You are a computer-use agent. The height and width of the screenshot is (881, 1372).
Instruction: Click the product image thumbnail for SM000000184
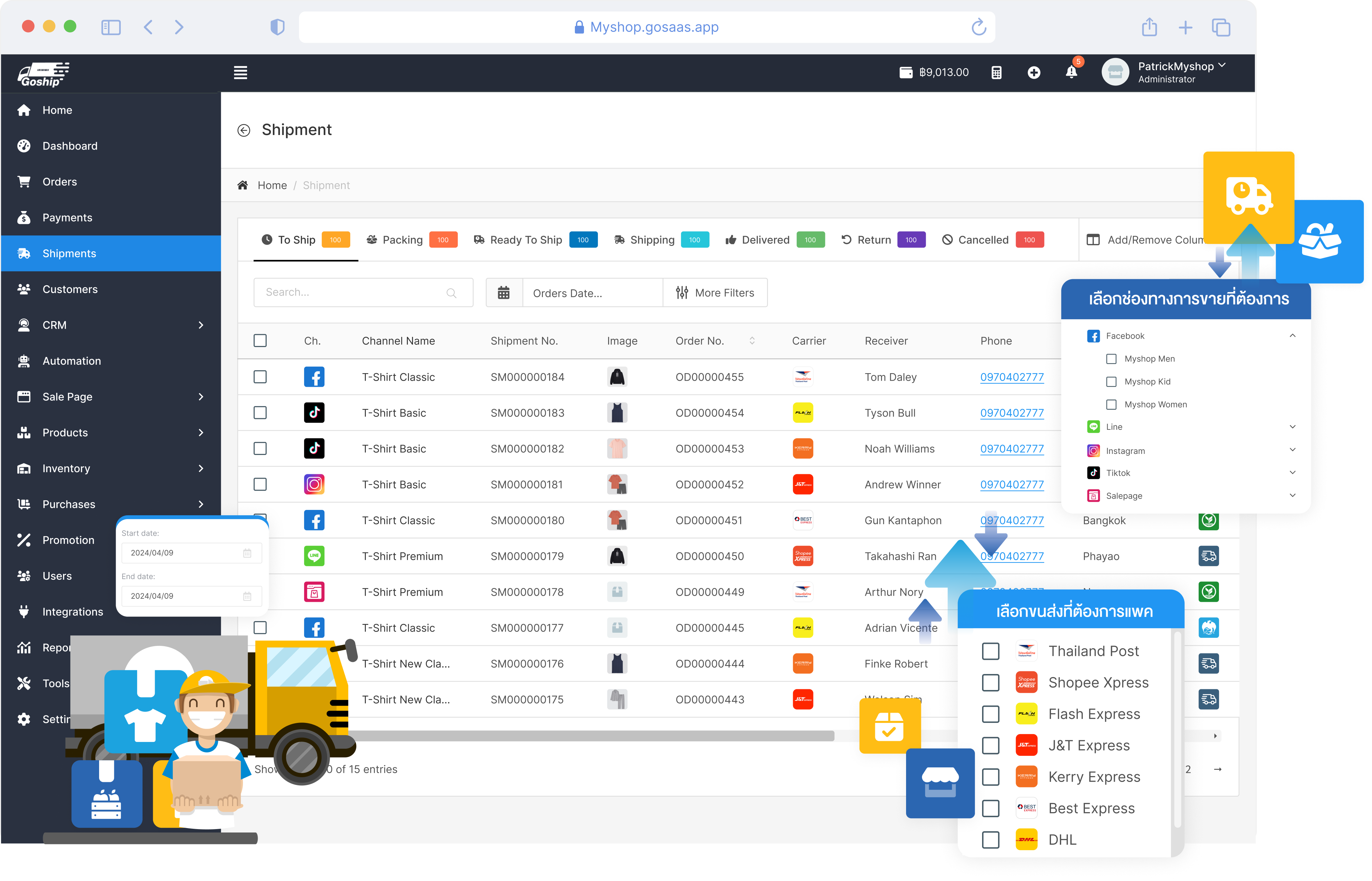(617, 377)
